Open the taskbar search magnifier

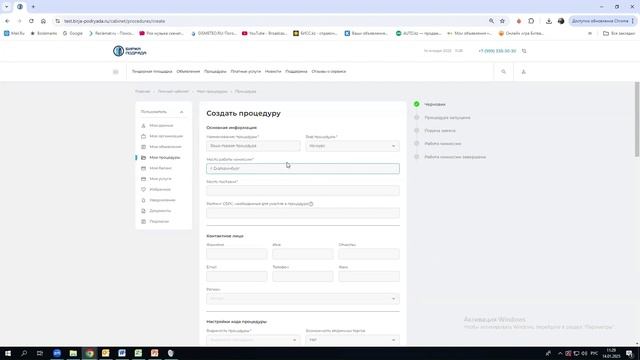click(24, 353)
